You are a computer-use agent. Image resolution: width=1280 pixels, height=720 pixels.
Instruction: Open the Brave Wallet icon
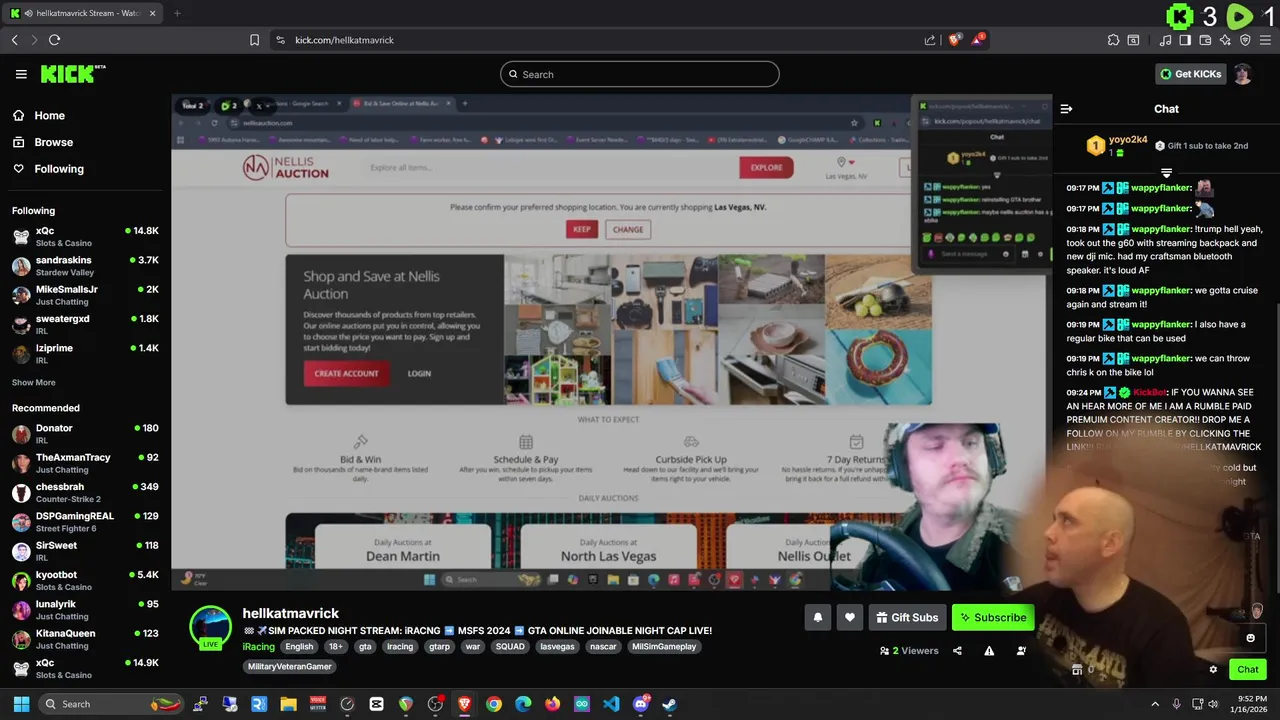pyautogui.click(x=1205, y=40)
